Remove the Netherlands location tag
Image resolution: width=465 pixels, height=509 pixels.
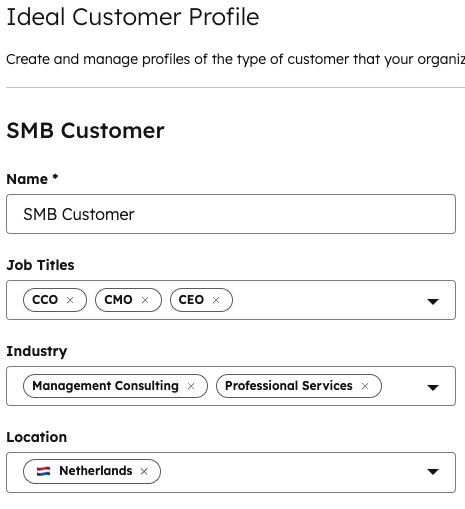(144, 471)
